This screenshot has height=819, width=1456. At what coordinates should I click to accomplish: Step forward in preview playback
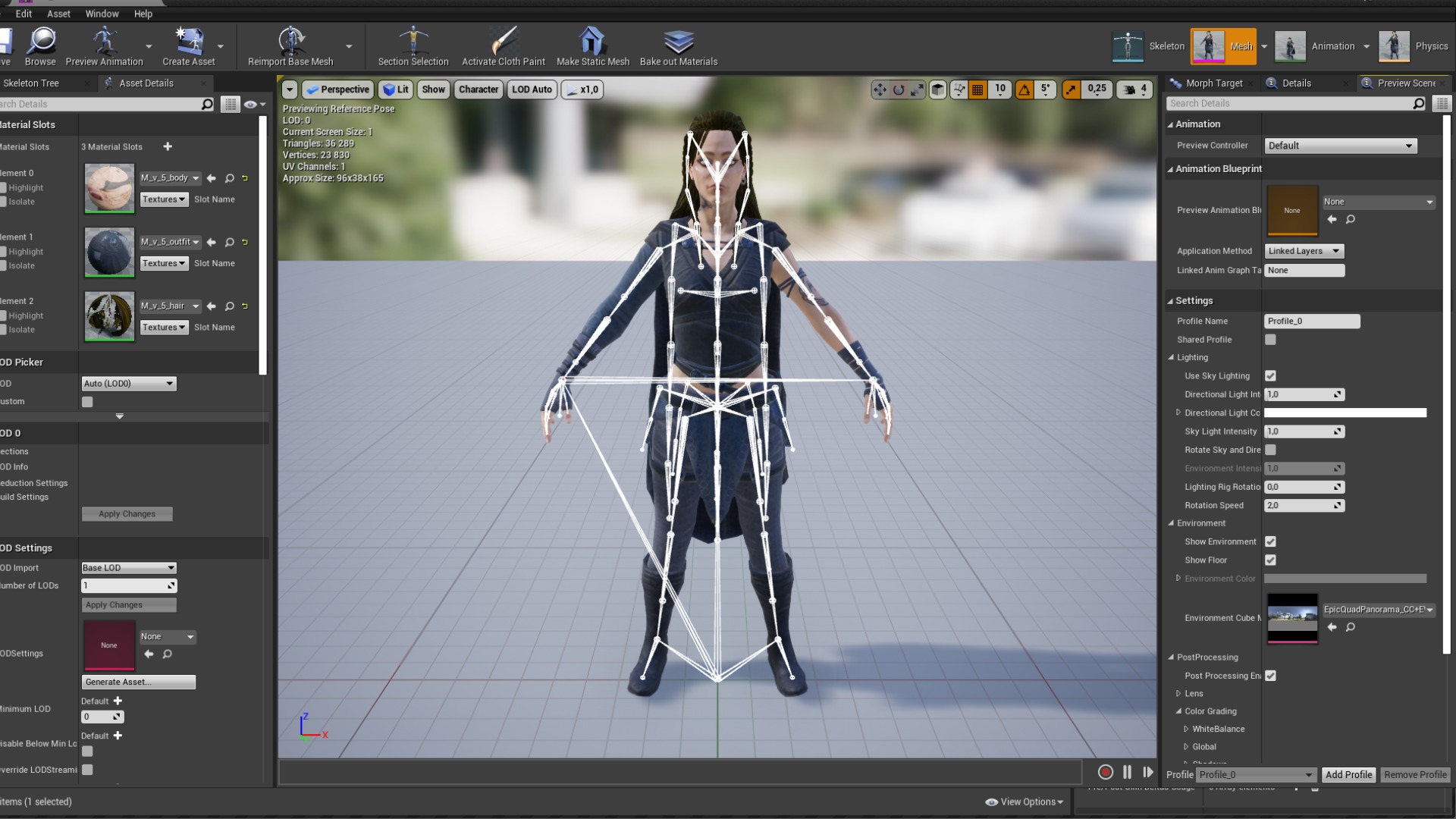[1148, 772]
